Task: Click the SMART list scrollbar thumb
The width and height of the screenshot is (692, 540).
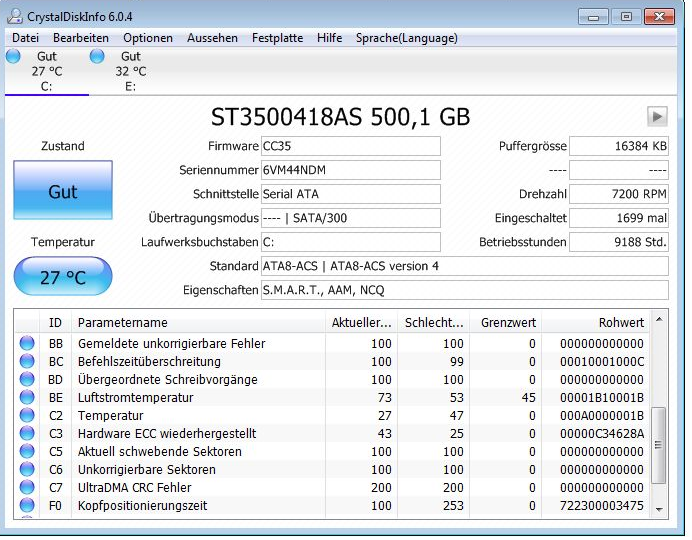Action: (658, 445)
